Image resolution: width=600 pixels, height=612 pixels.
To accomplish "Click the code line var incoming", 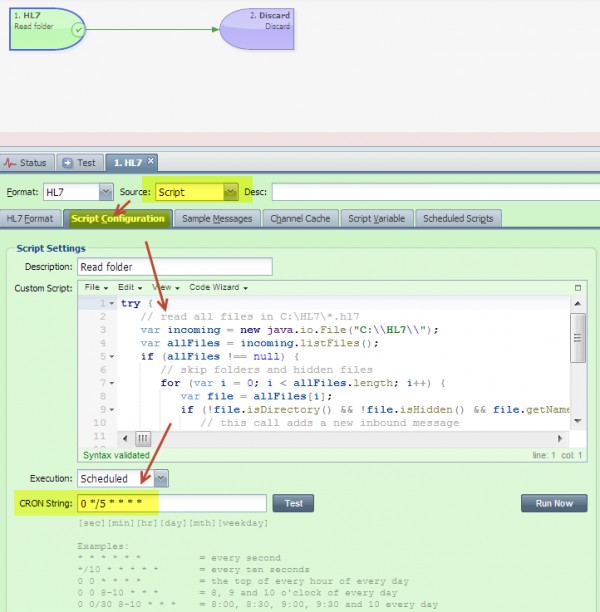I will pyautogui.click(x=289, y=330).
